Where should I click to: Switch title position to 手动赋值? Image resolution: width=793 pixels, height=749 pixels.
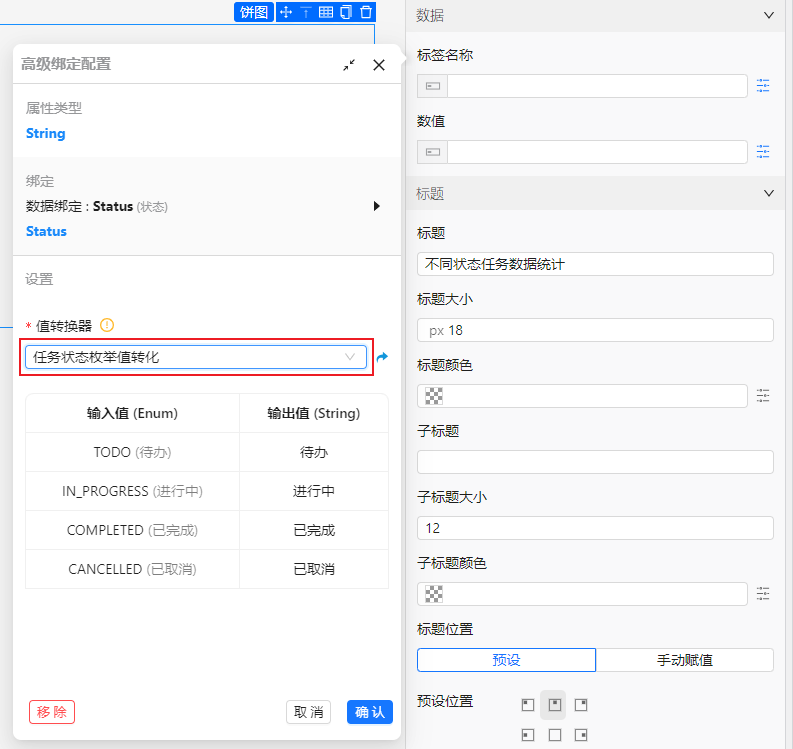pos(684,660)
